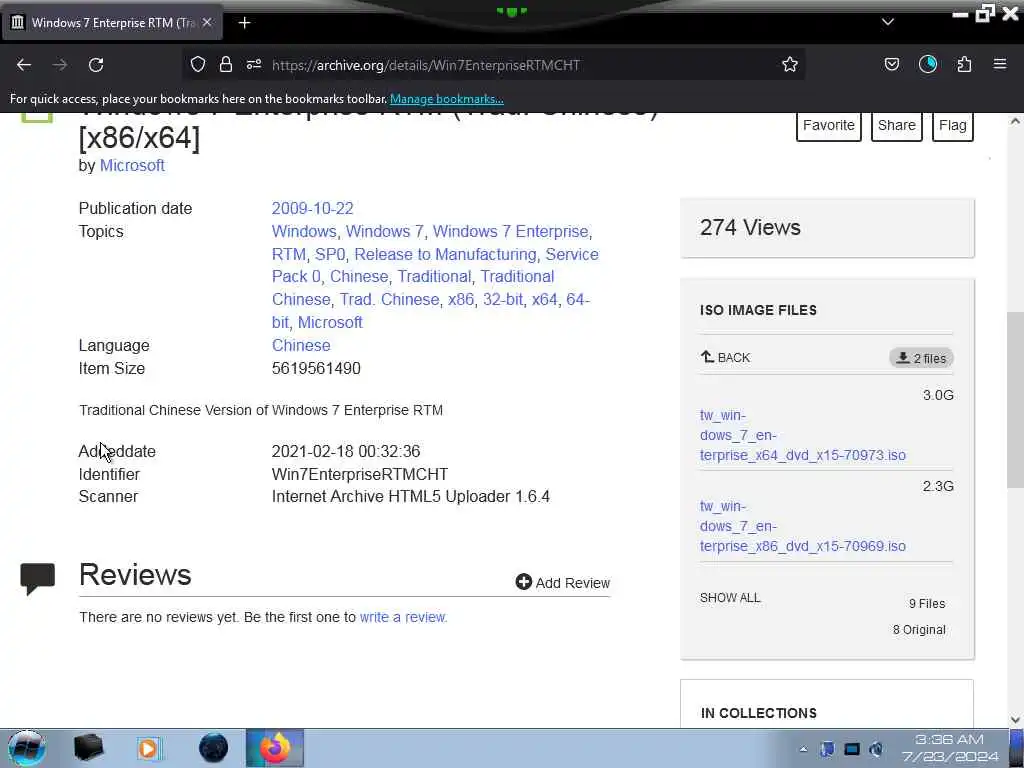Open the dark globe browser taskbar icon

214,748
